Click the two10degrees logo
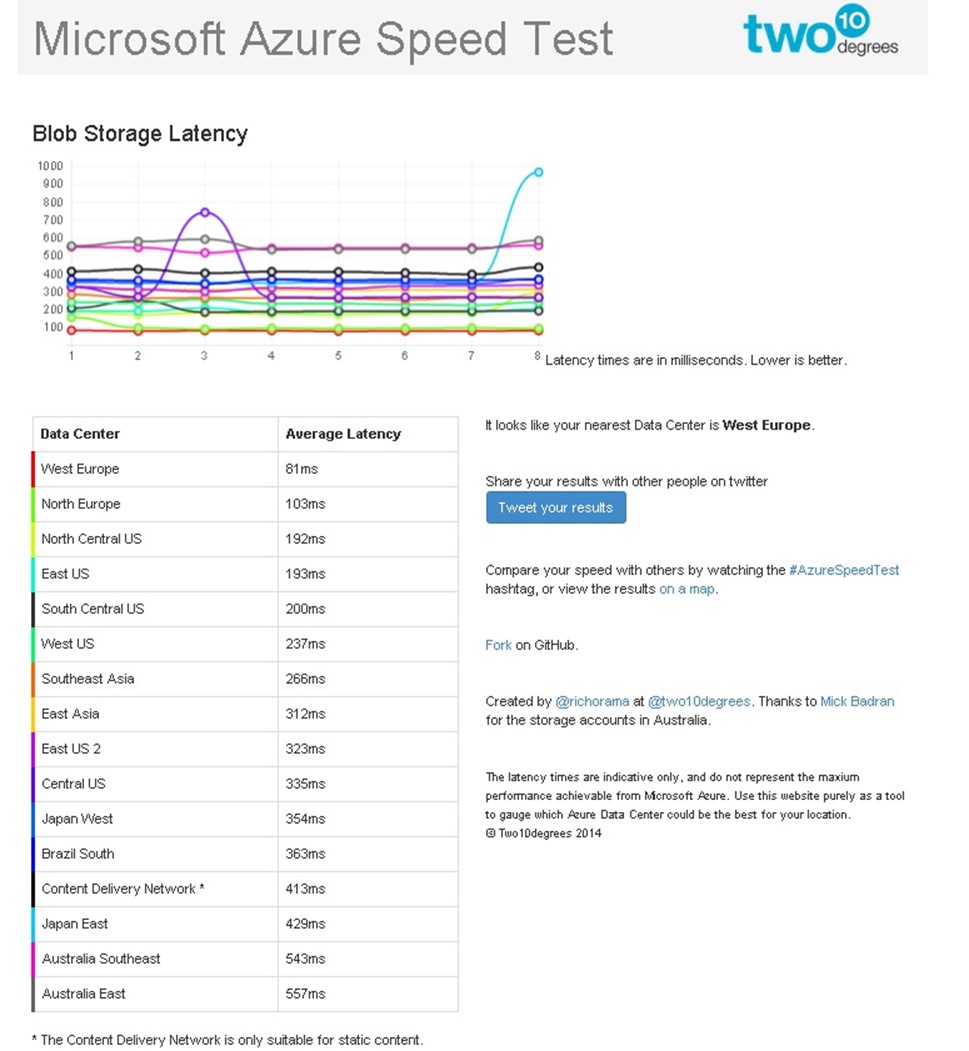Viewport: 969px width, 1051px height. pyautogui.click(x=820, y=33)
